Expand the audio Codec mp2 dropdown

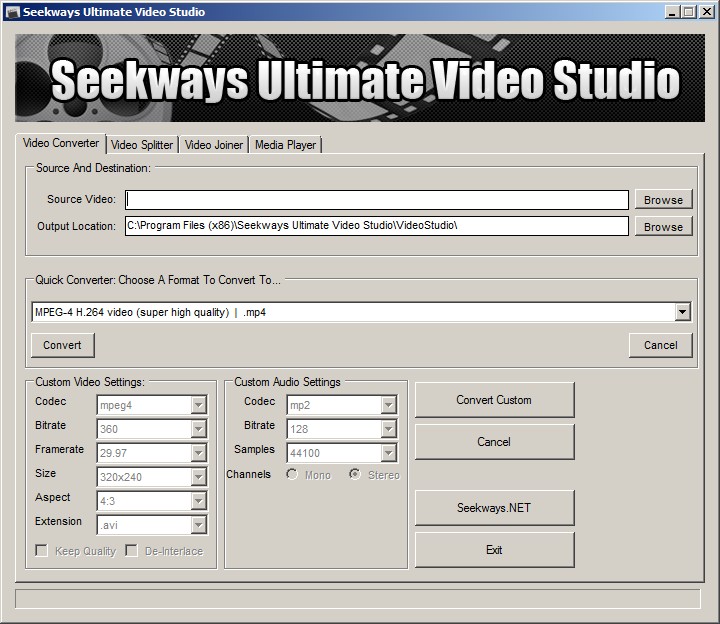pyautogui.click(x=388, y=405)
